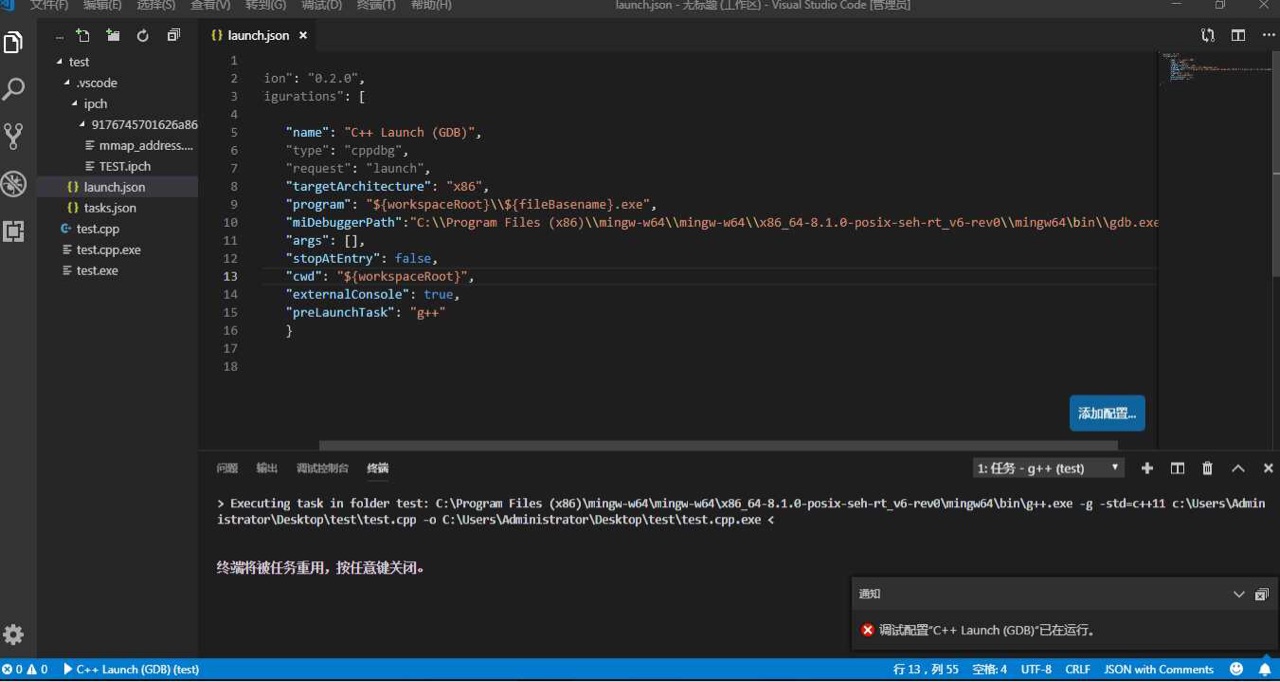Click the red error icon in notification
The image size is (1280, 682).
pyautogui.click(x=867, y=630)
